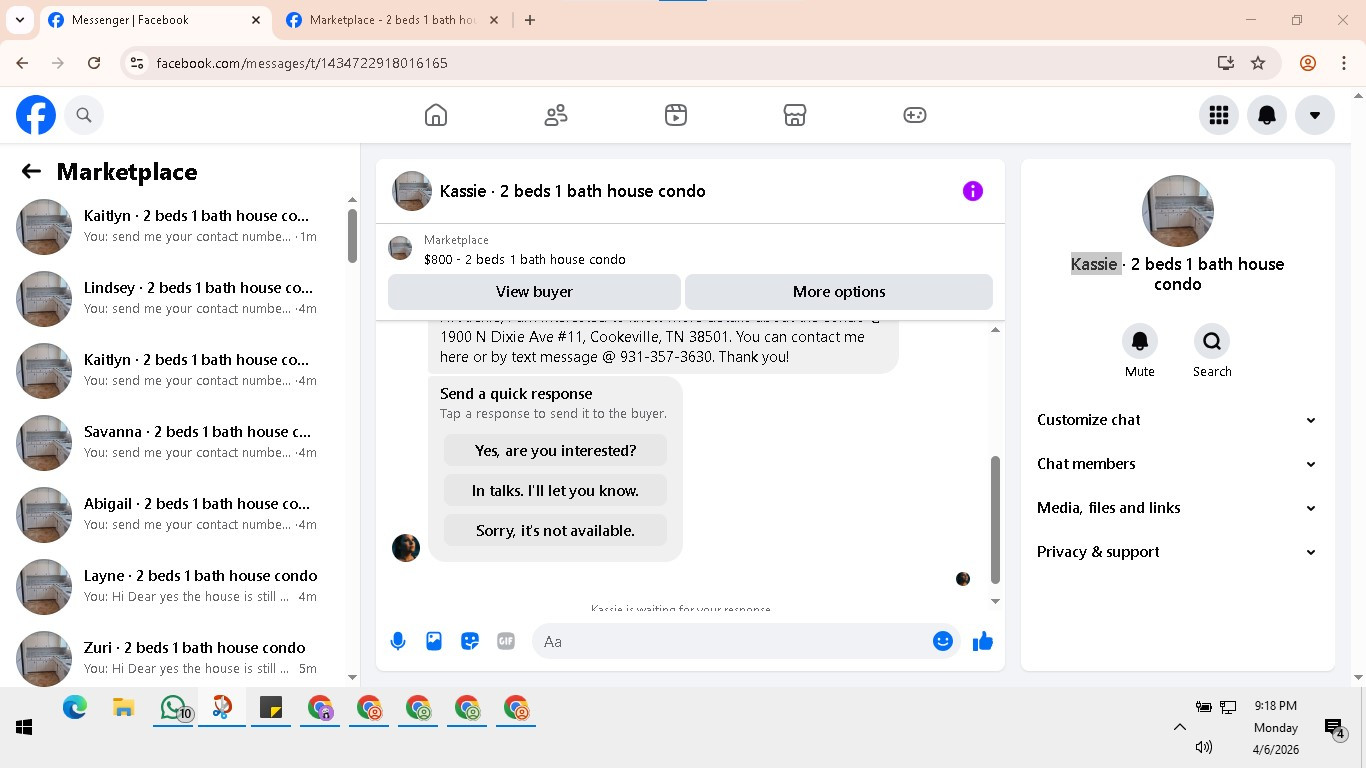Open WhatsApp from the taskbar
This screenshot has width=1366, height=768.
[x=173, y=708]
